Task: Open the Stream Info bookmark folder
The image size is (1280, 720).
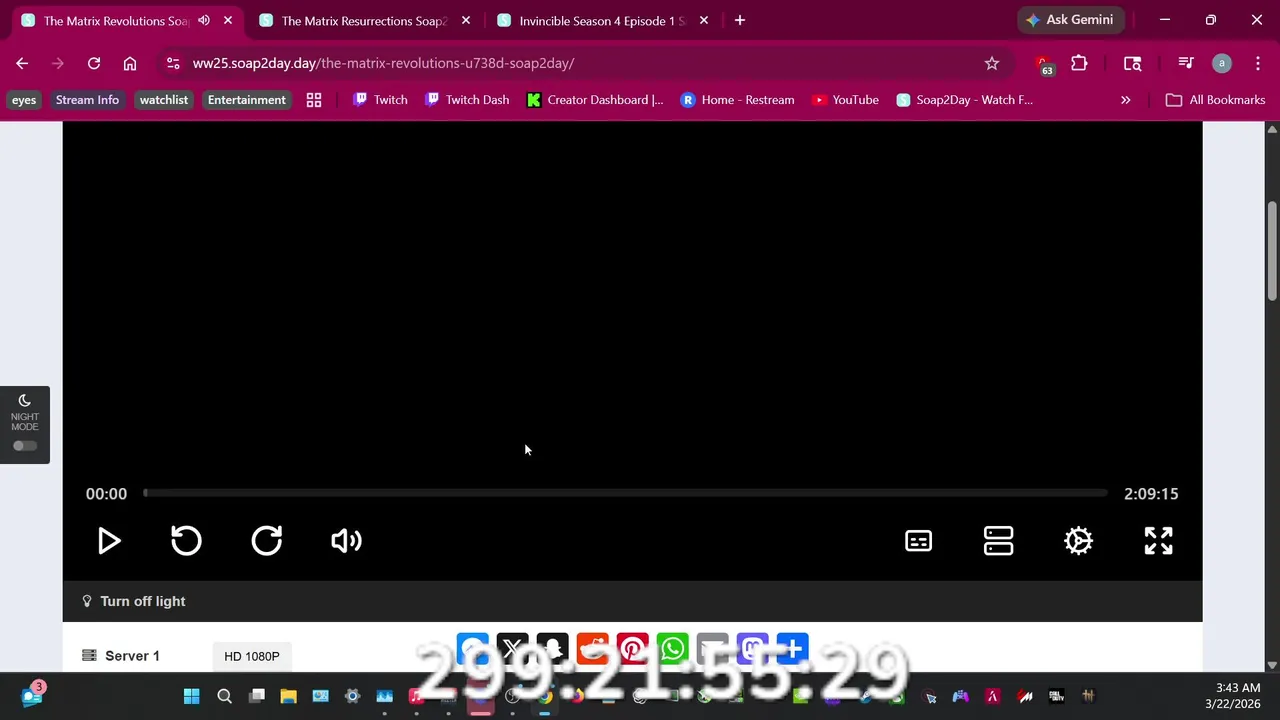Action: (x=87, y=100)
